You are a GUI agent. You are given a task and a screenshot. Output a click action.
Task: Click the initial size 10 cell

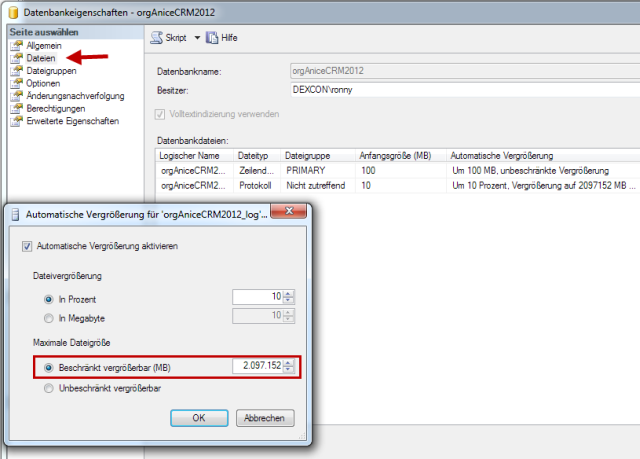pyautogui.click(x=400, y=186)
